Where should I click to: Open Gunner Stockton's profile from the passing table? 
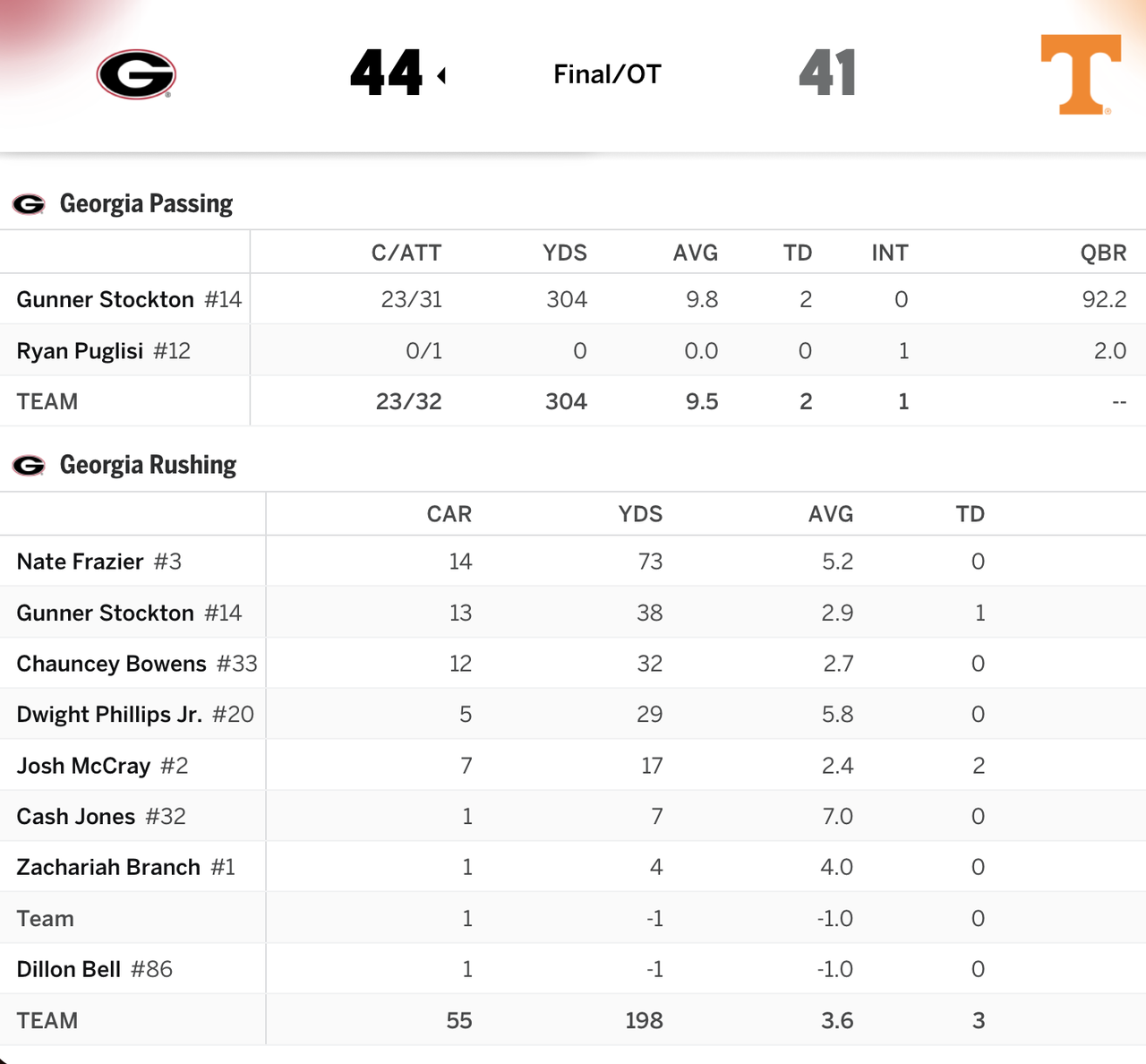click(105, 299)
